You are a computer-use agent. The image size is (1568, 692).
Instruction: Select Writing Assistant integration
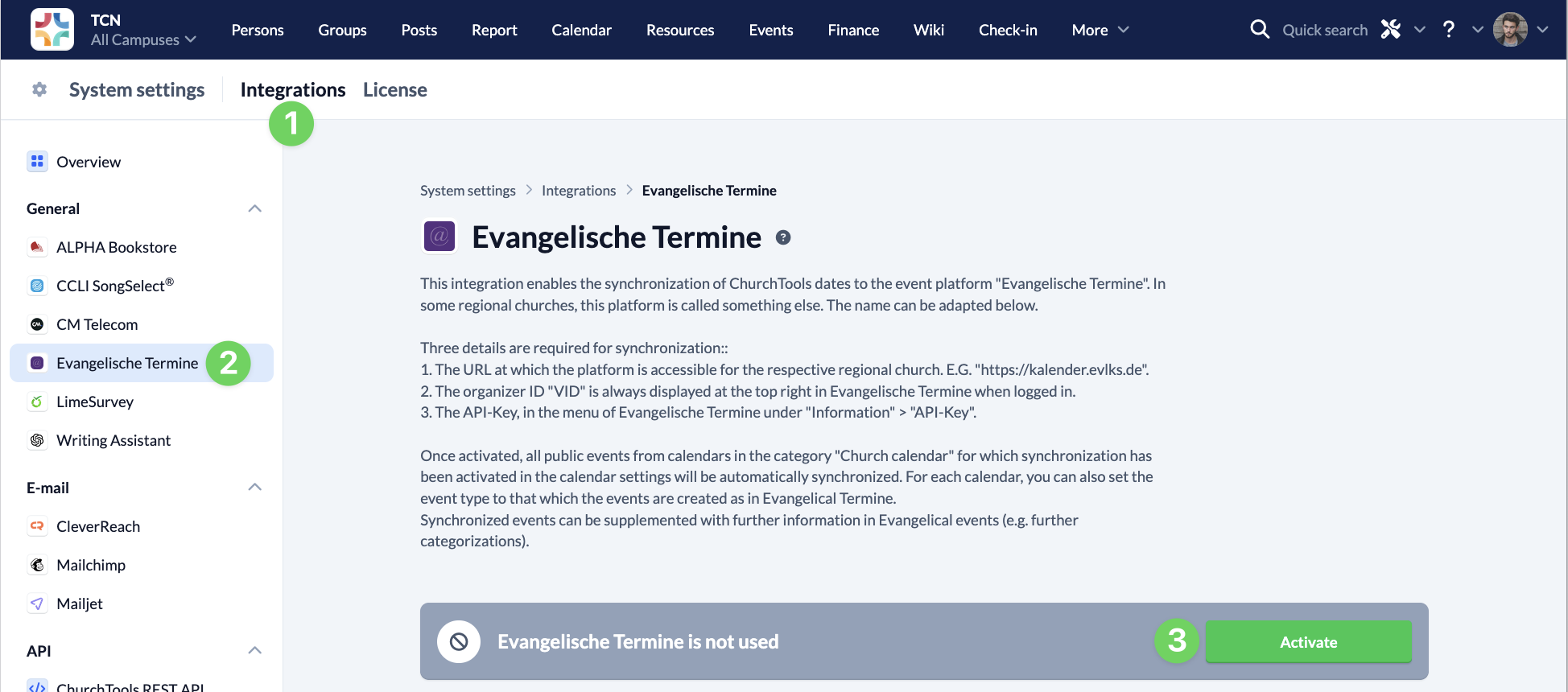(x=142, y=440)
